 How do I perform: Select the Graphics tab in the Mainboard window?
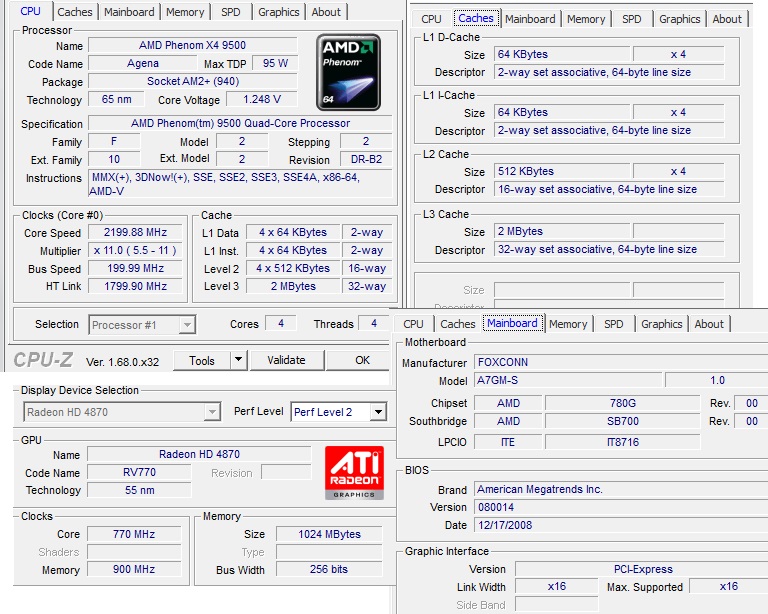tap(661, 324)
